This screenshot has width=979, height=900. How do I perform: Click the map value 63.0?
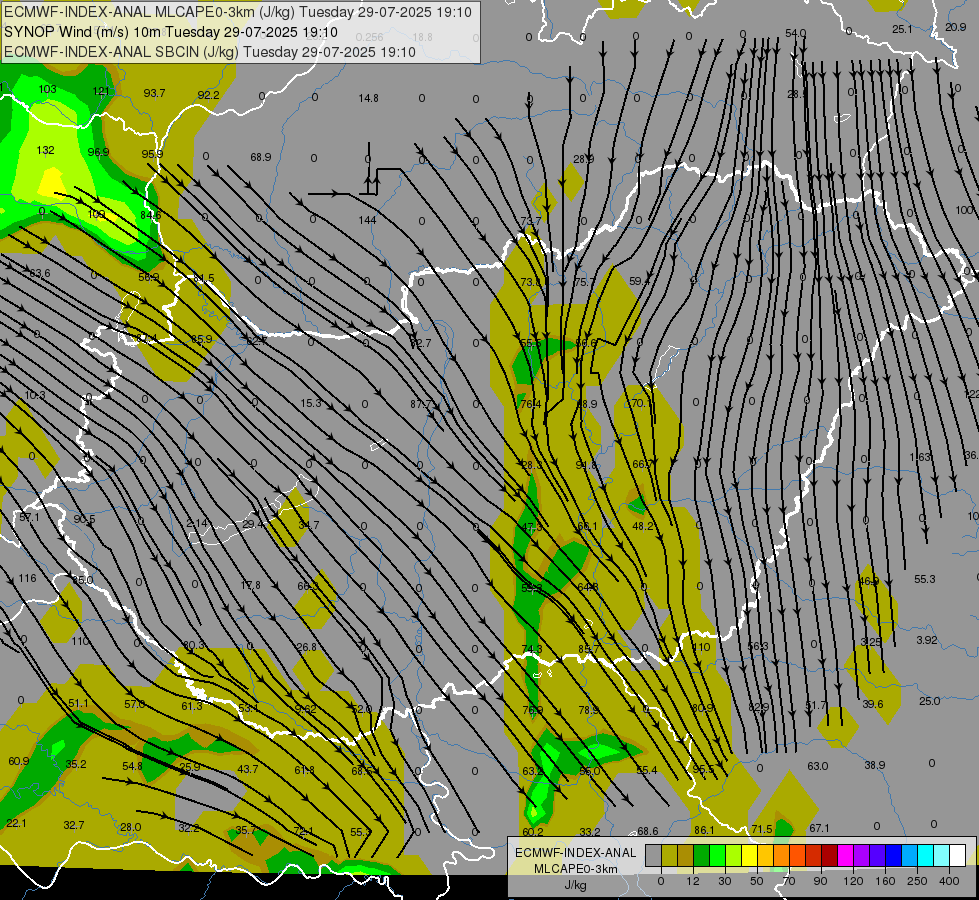tap(818, 766)
